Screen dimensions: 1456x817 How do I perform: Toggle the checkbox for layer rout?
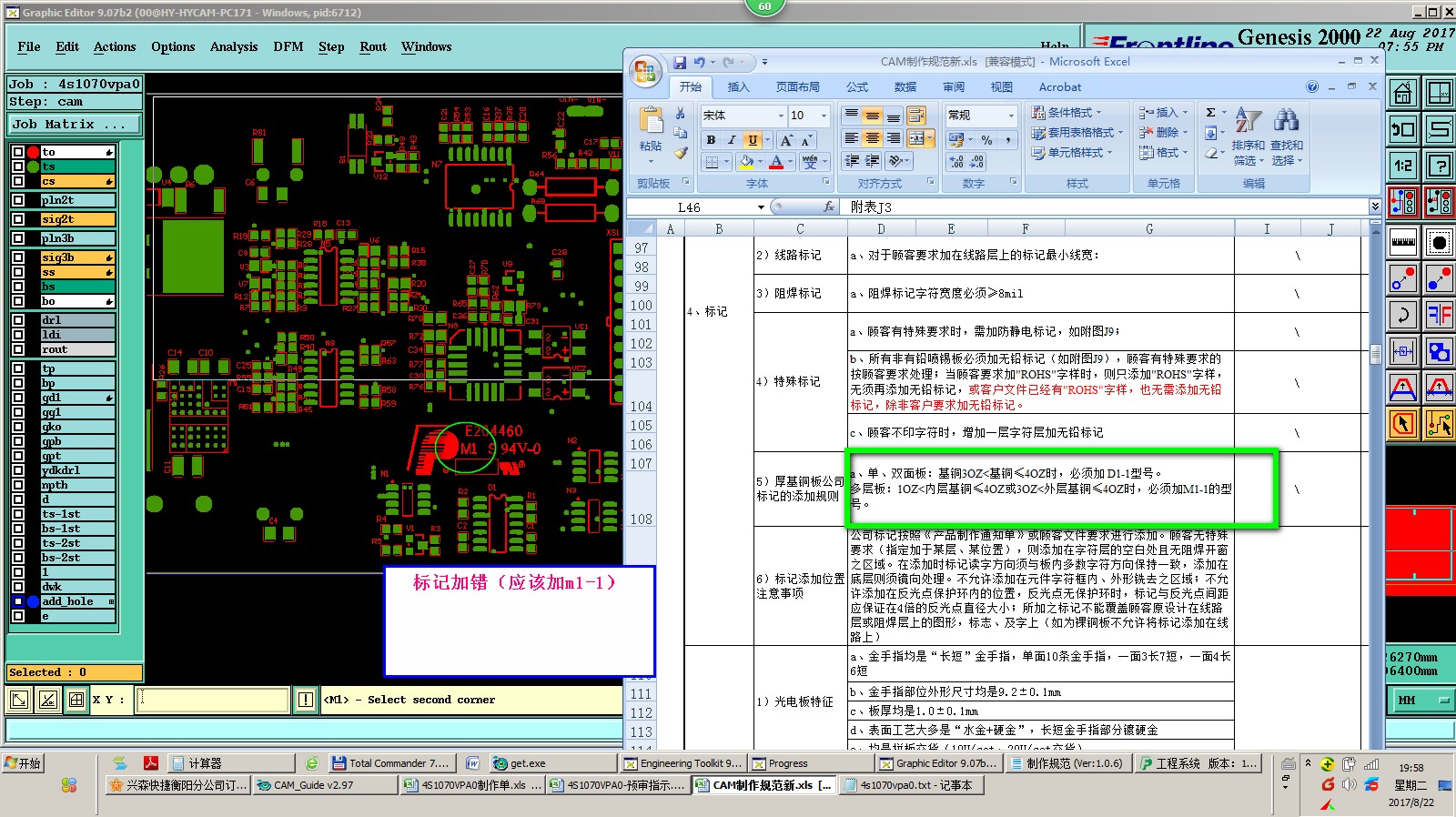[x=18, y=349]
